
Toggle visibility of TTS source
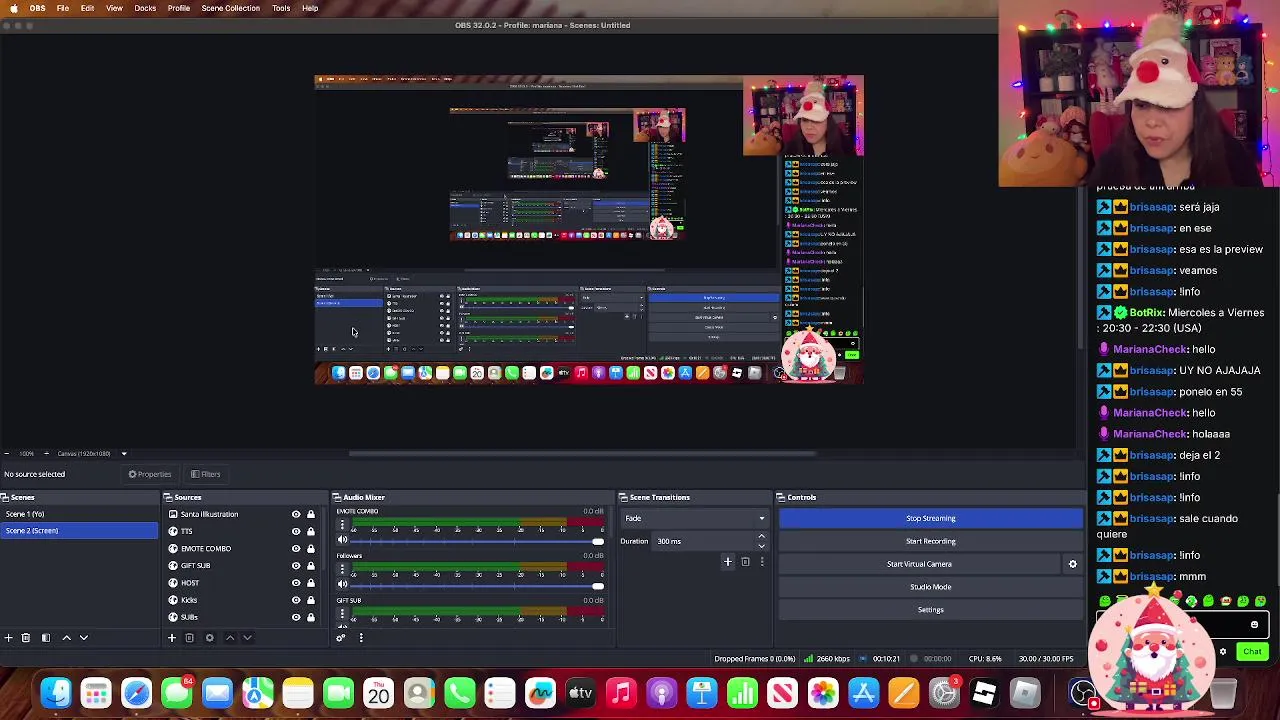tap(296, 531)
